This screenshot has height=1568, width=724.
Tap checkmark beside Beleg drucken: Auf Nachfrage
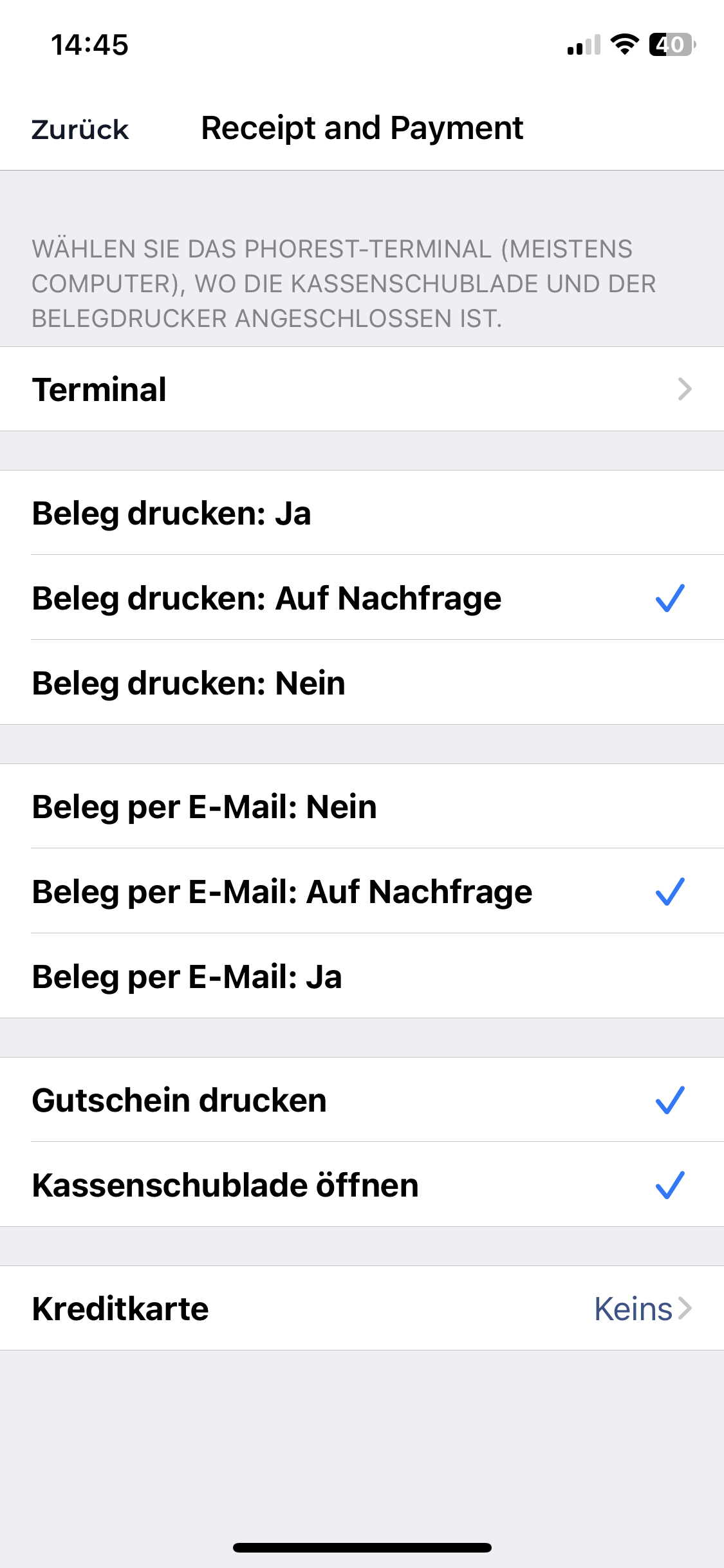[670, 598]
